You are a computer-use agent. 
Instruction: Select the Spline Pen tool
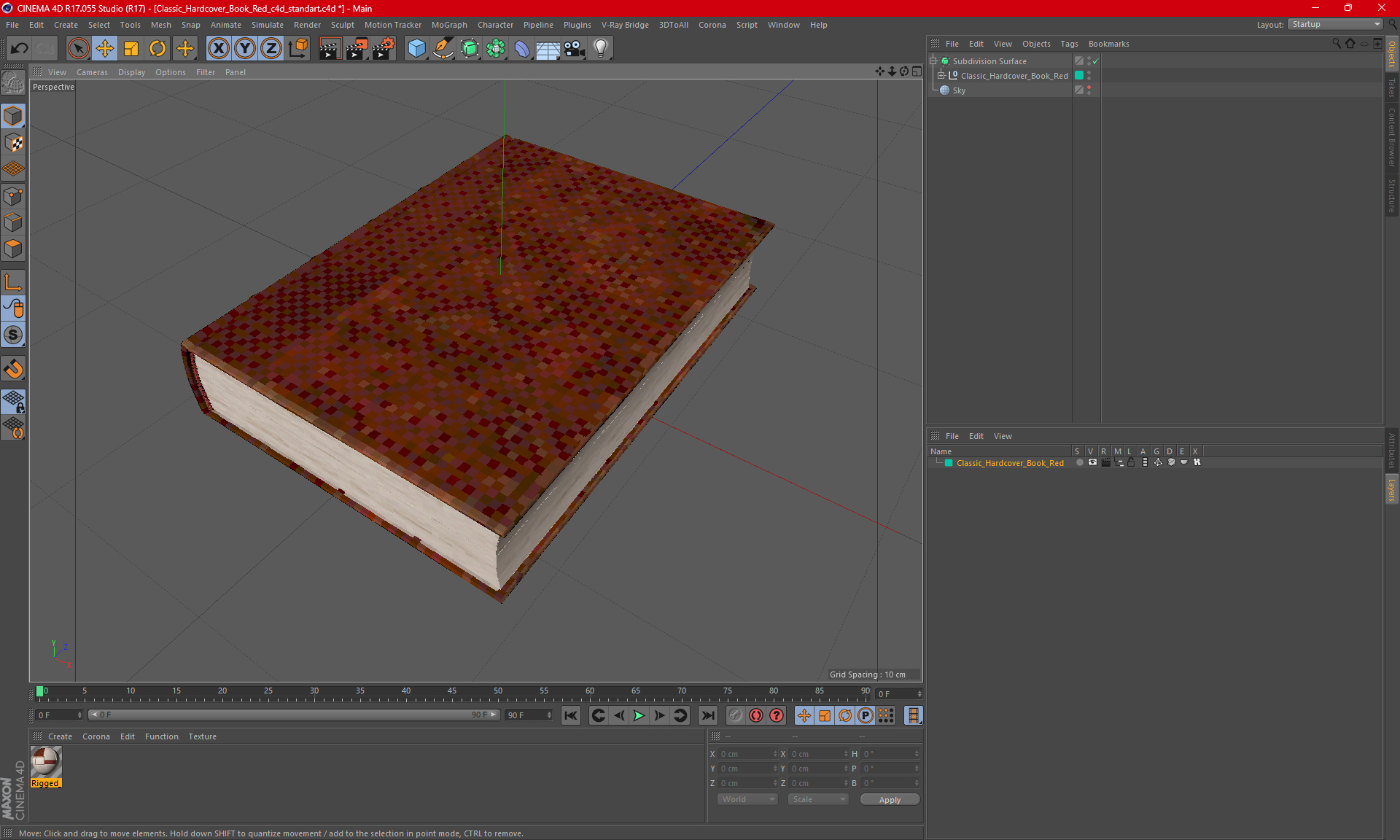[x=443, y=48]
